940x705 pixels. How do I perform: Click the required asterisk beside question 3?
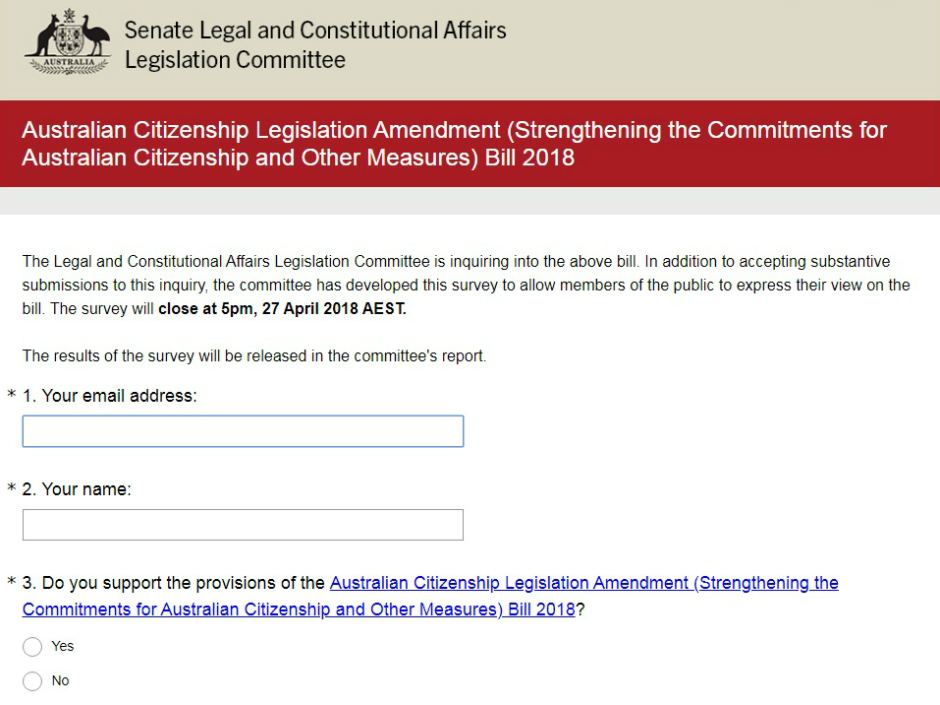(x=12, y=584)
